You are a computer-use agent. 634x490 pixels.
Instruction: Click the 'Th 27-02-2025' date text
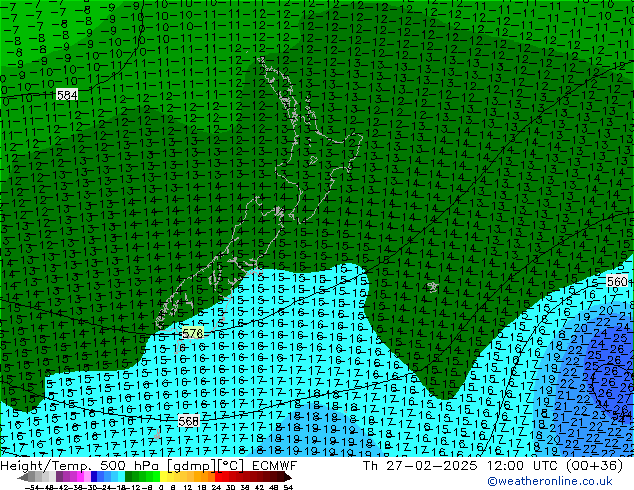click(420, 466)
